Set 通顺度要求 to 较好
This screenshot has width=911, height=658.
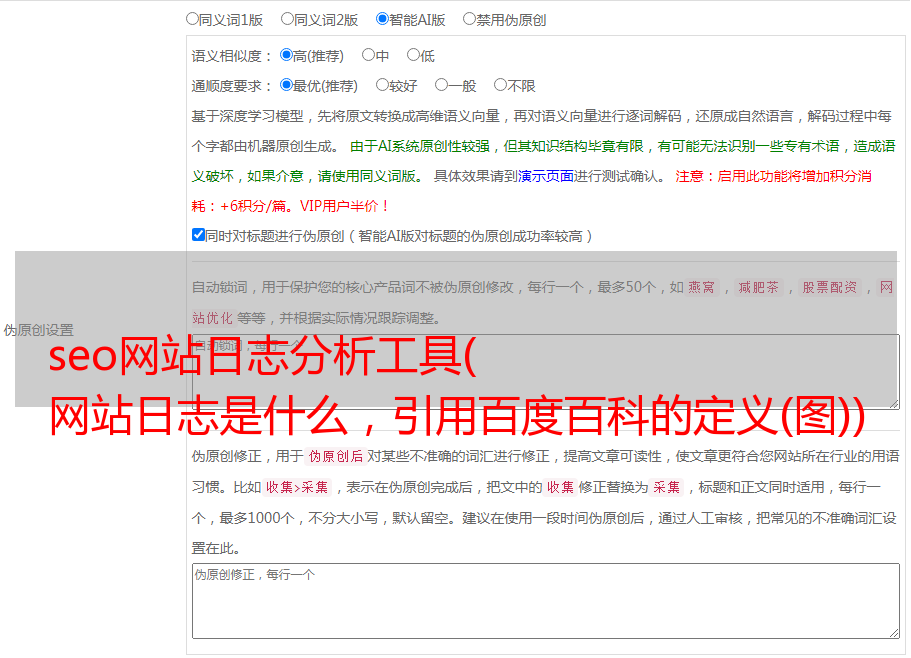pyautogui.click(x=382, y=85)
